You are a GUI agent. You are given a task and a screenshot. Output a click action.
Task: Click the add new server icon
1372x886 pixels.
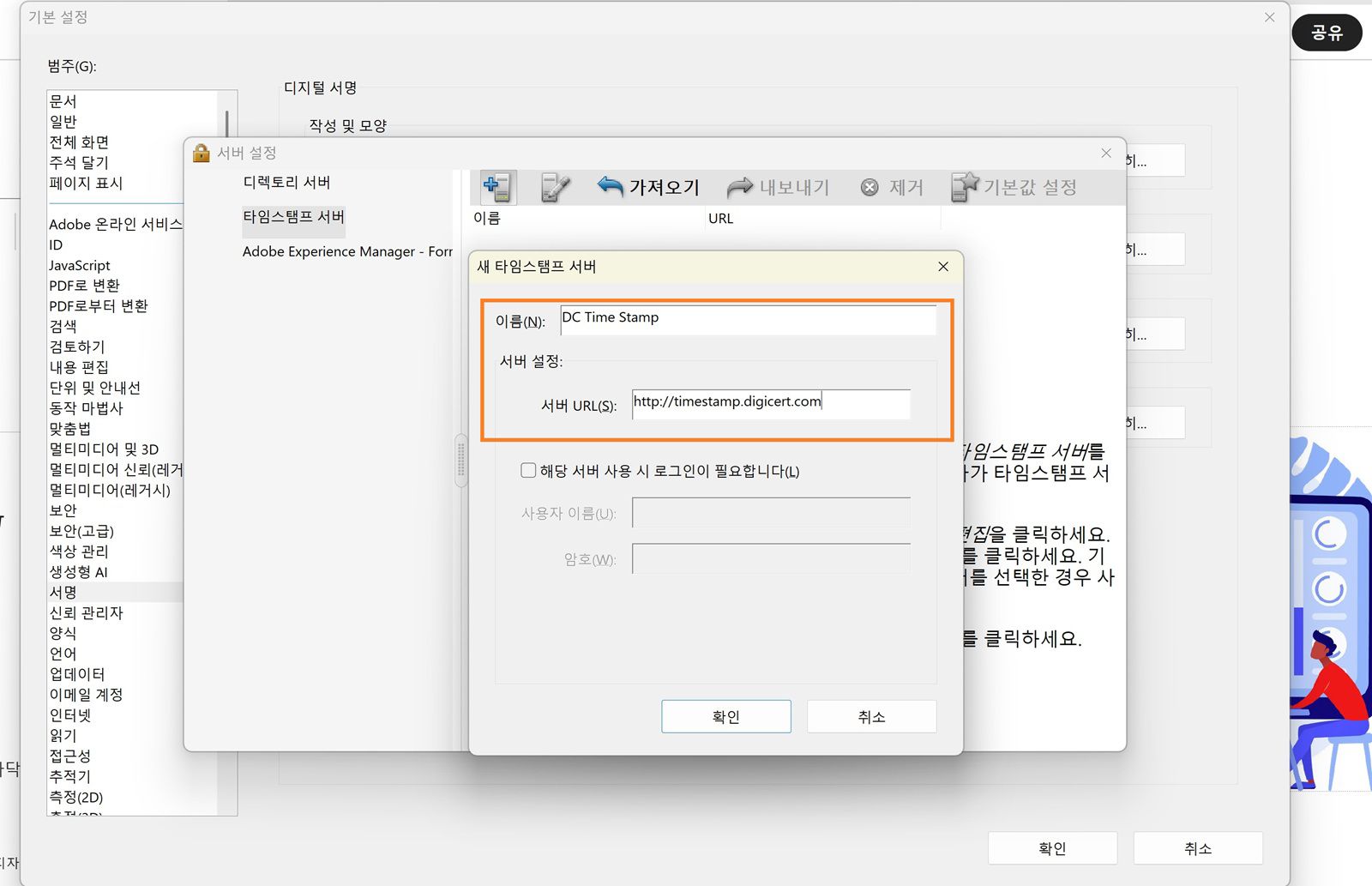pos(497,187)
